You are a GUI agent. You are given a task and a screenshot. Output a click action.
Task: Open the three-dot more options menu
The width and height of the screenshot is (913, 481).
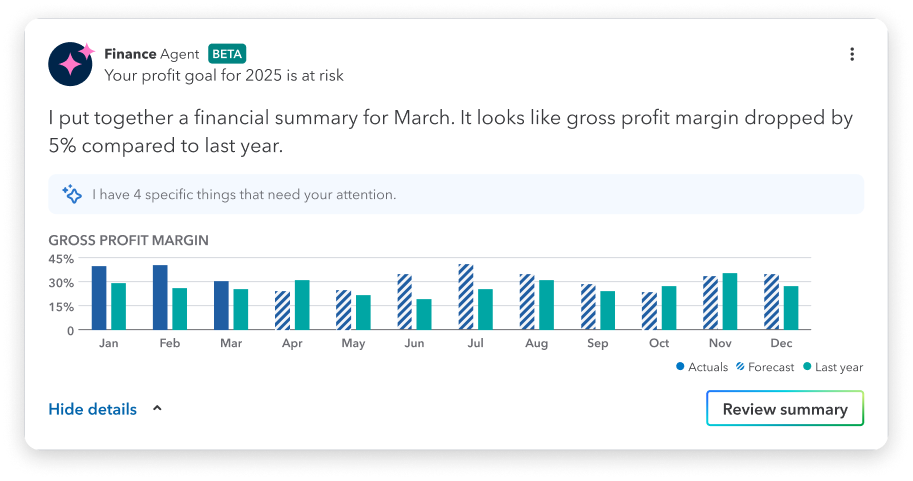(852, 54)
